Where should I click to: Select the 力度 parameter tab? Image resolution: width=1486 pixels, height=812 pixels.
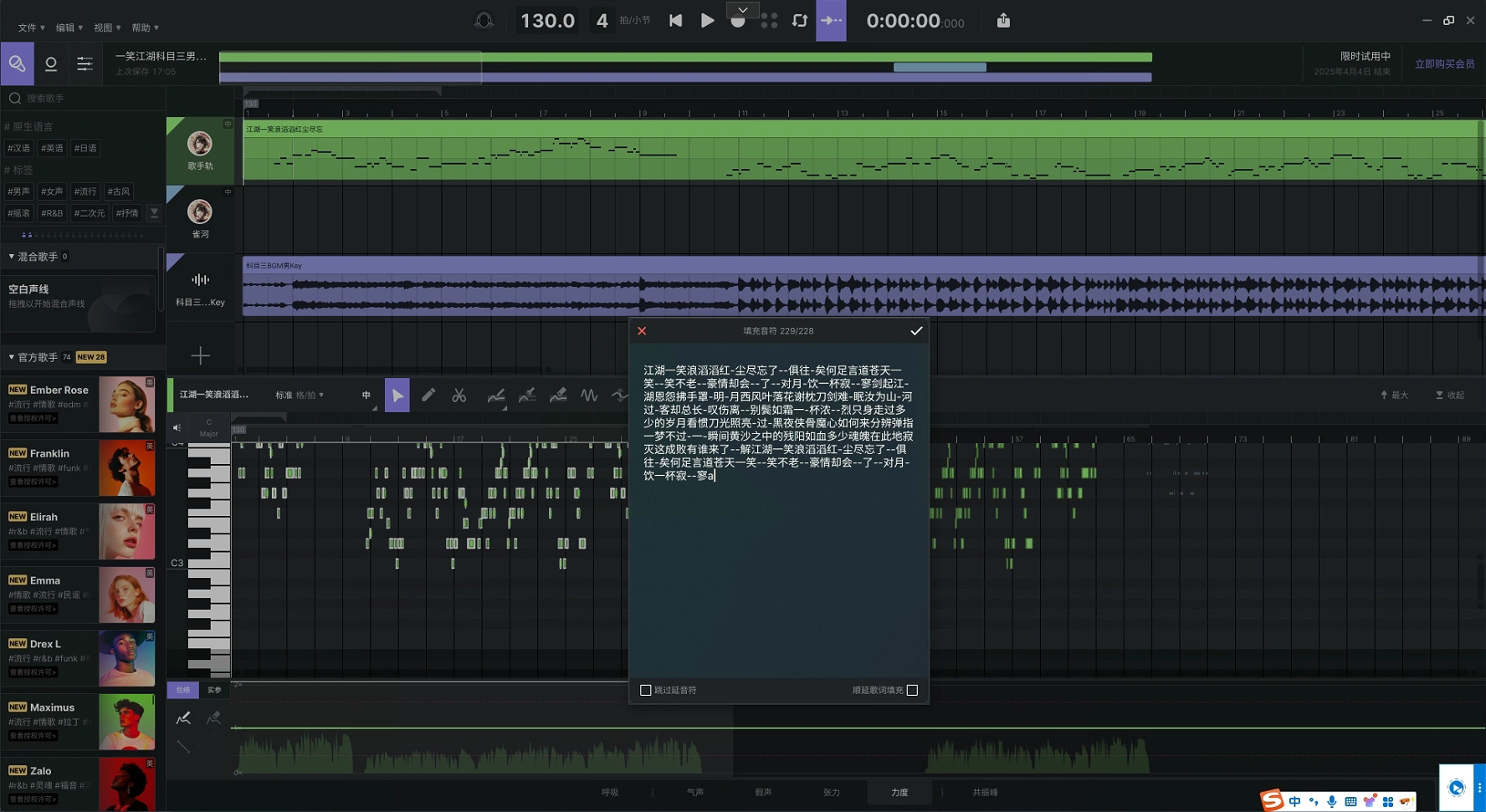899,792
